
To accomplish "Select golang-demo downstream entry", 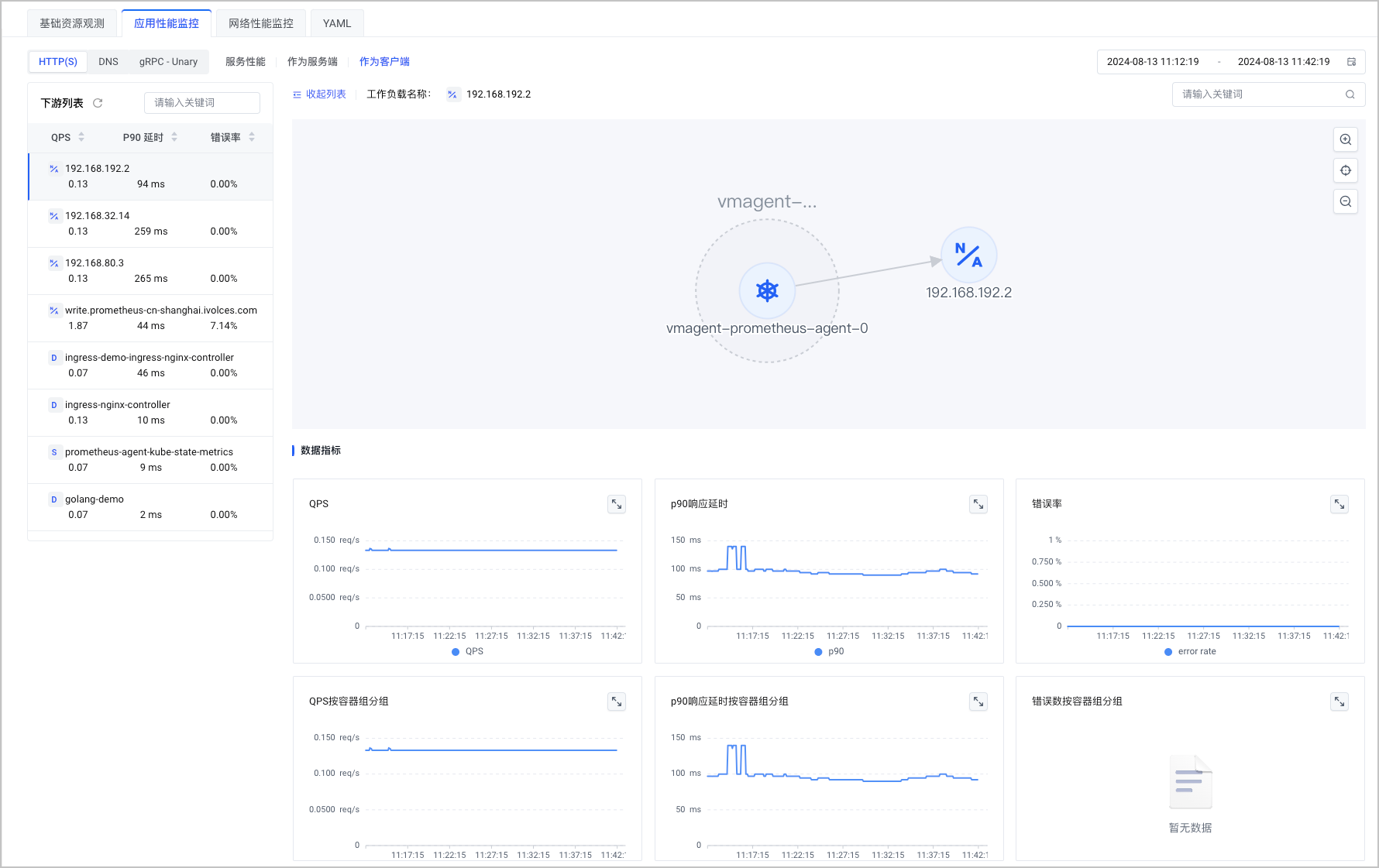I will (x=150, y=507).
